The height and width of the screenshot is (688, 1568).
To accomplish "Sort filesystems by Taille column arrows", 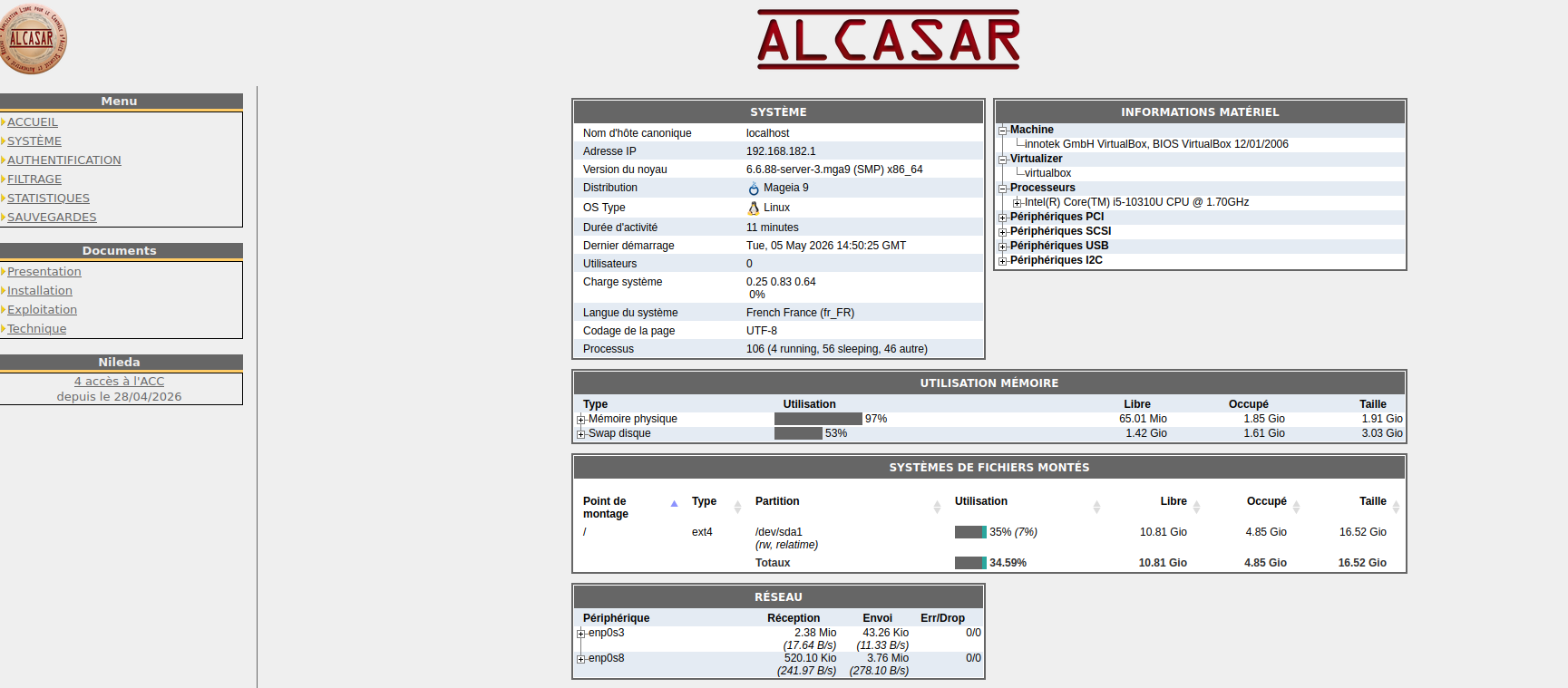I will (1396, 507).
